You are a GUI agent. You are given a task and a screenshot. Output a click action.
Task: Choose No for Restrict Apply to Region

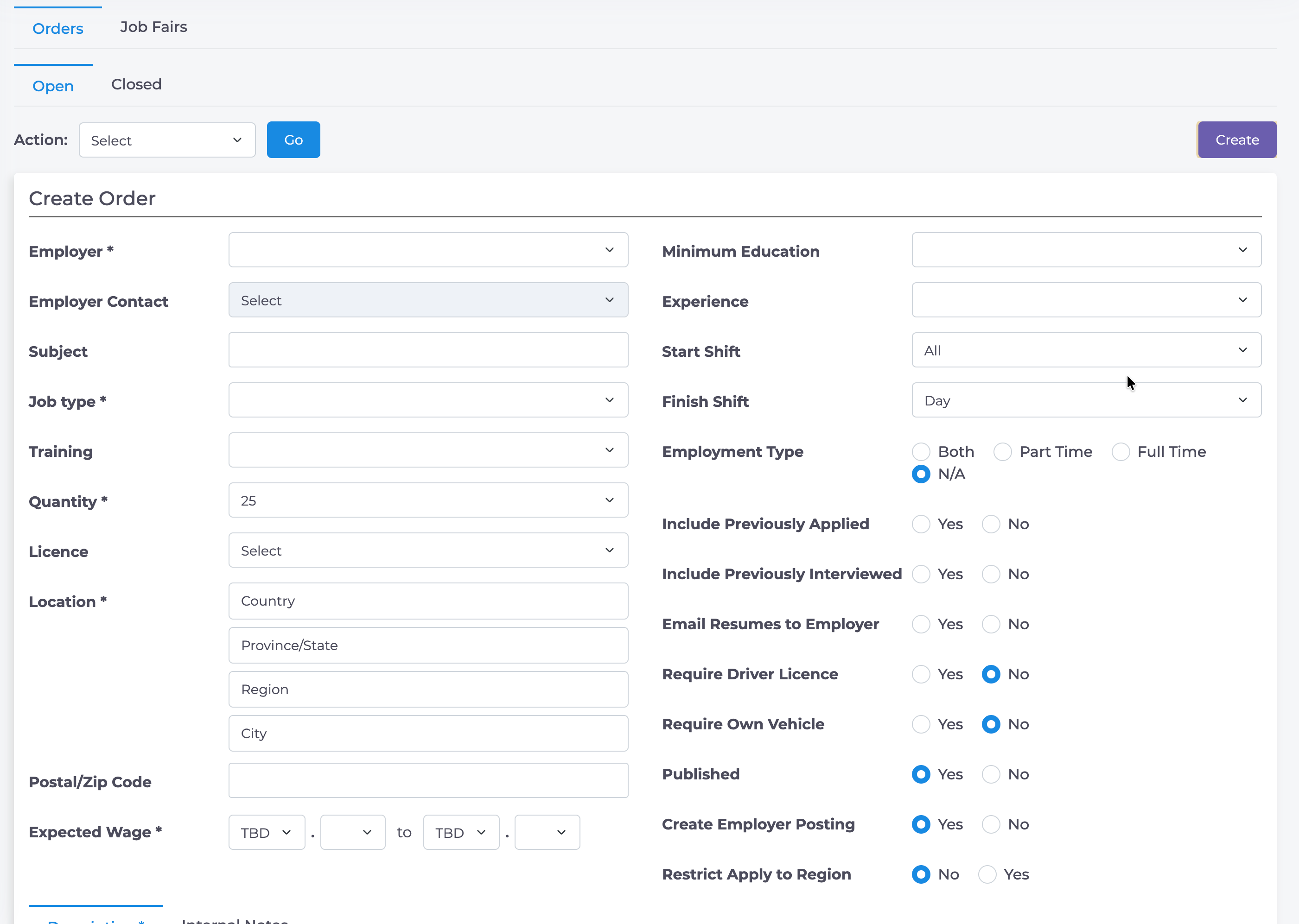(921, 874)
